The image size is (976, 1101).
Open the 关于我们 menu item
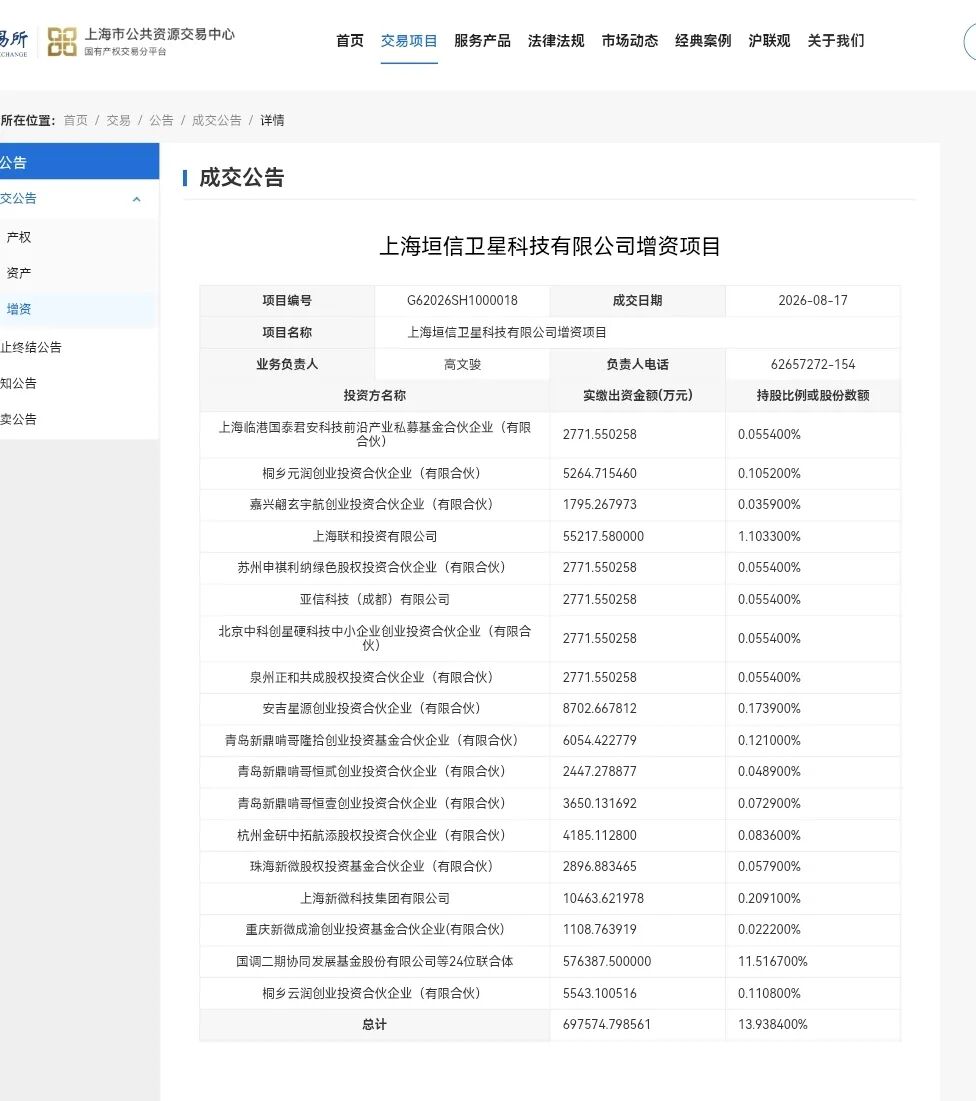coord(836,41)
